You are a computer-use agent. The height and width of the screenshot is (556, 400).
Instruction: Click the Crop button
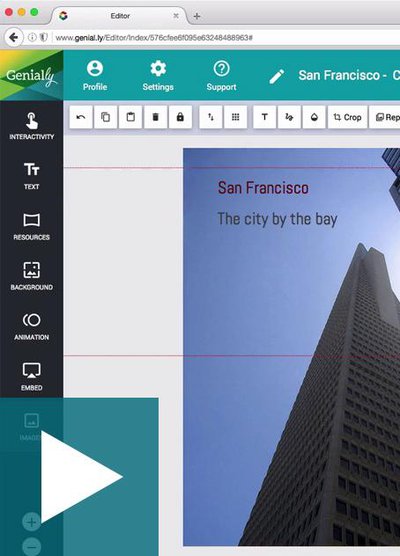tap(348, 117)
